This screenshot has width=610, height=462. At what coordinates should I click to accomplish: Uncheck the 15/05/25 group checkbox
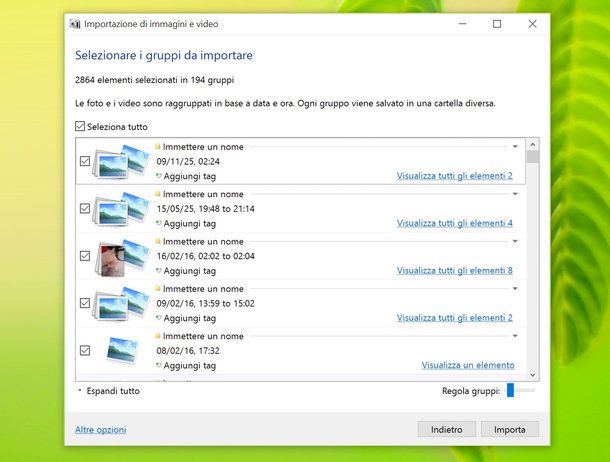point(85,209)
